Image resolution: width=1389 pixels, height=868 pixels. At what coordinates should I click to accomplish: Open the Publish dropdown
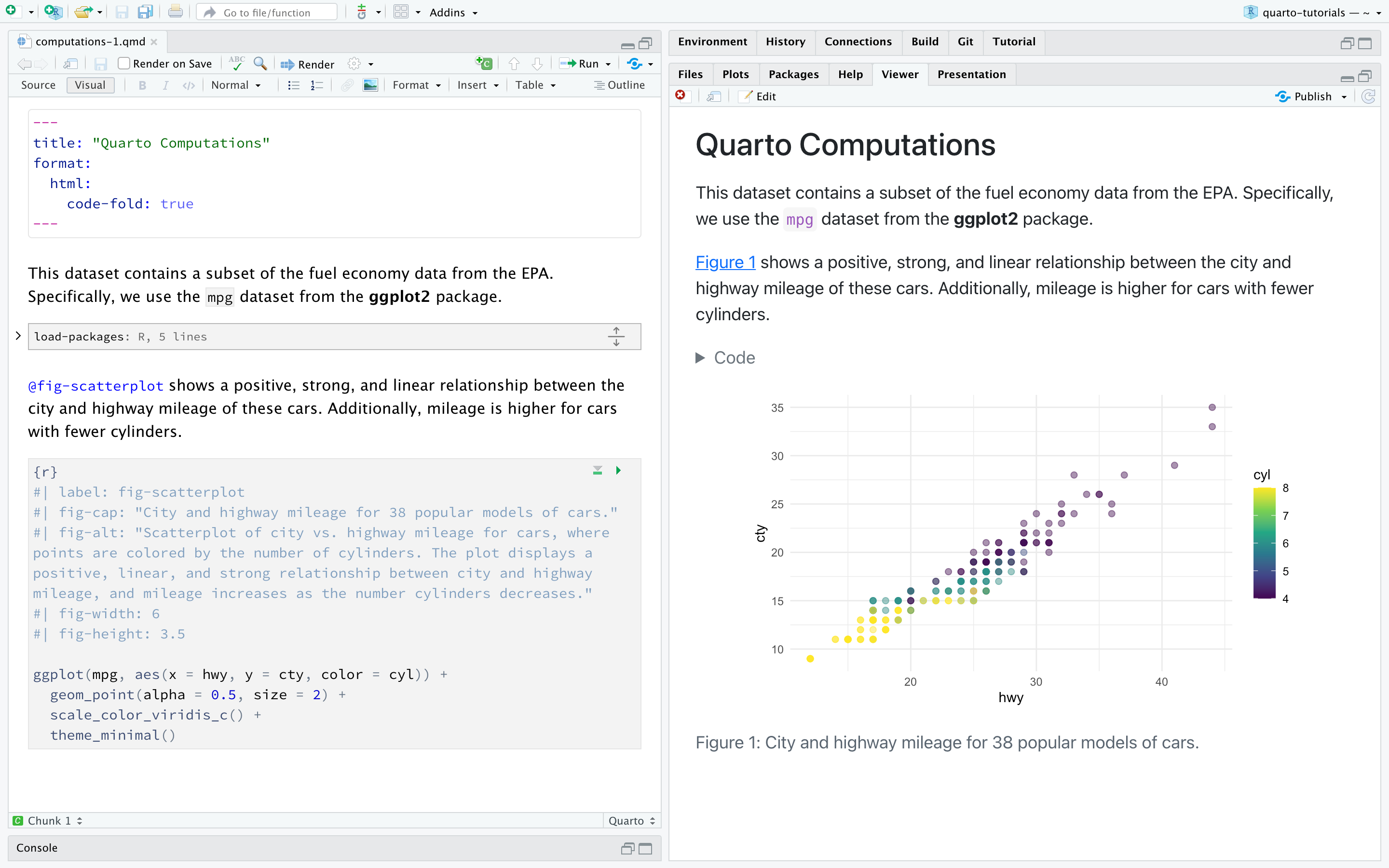[x=1344, y=96]
